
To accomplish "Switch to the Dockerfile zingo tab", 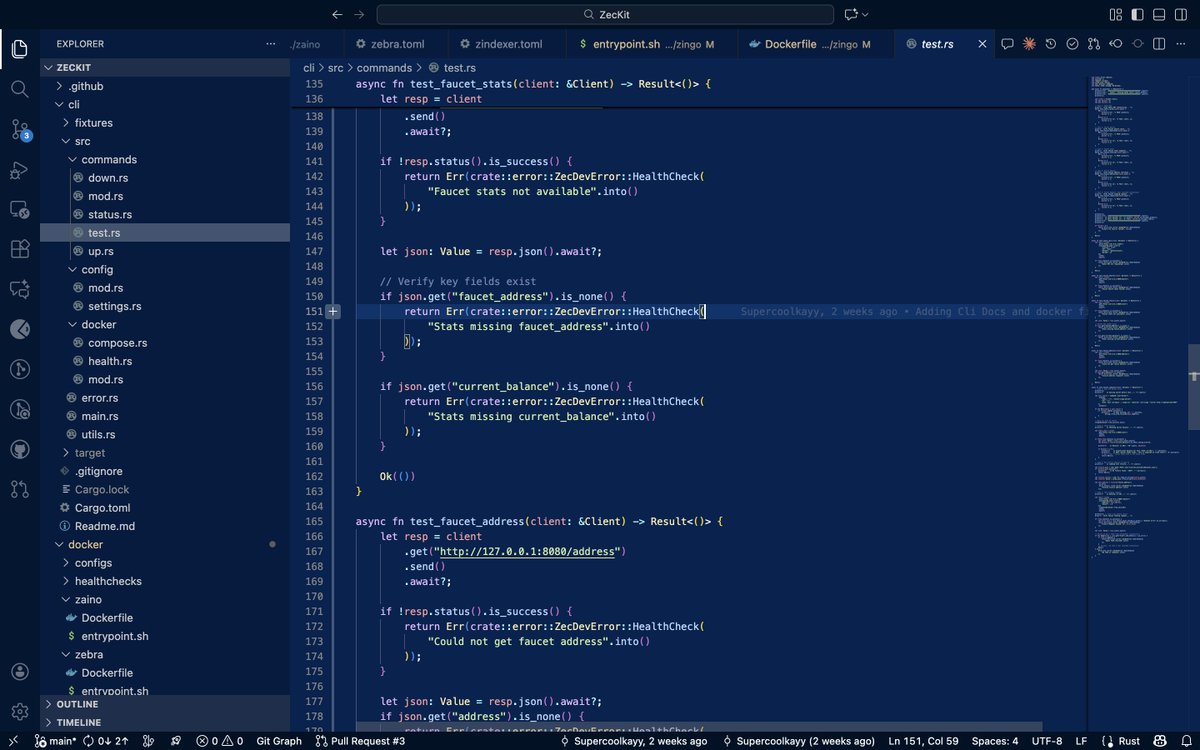I will (817, 44).
